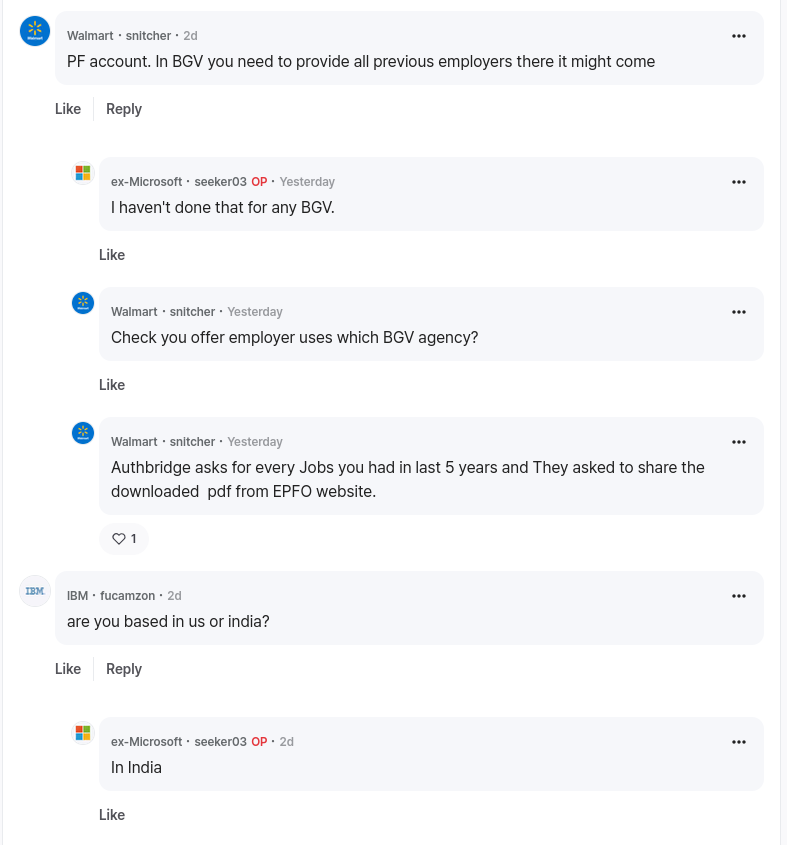This screenshot has height=845, width=787.
Task: Click the Walmart avatar on the top comment
Action: click(x=35, y=31)
